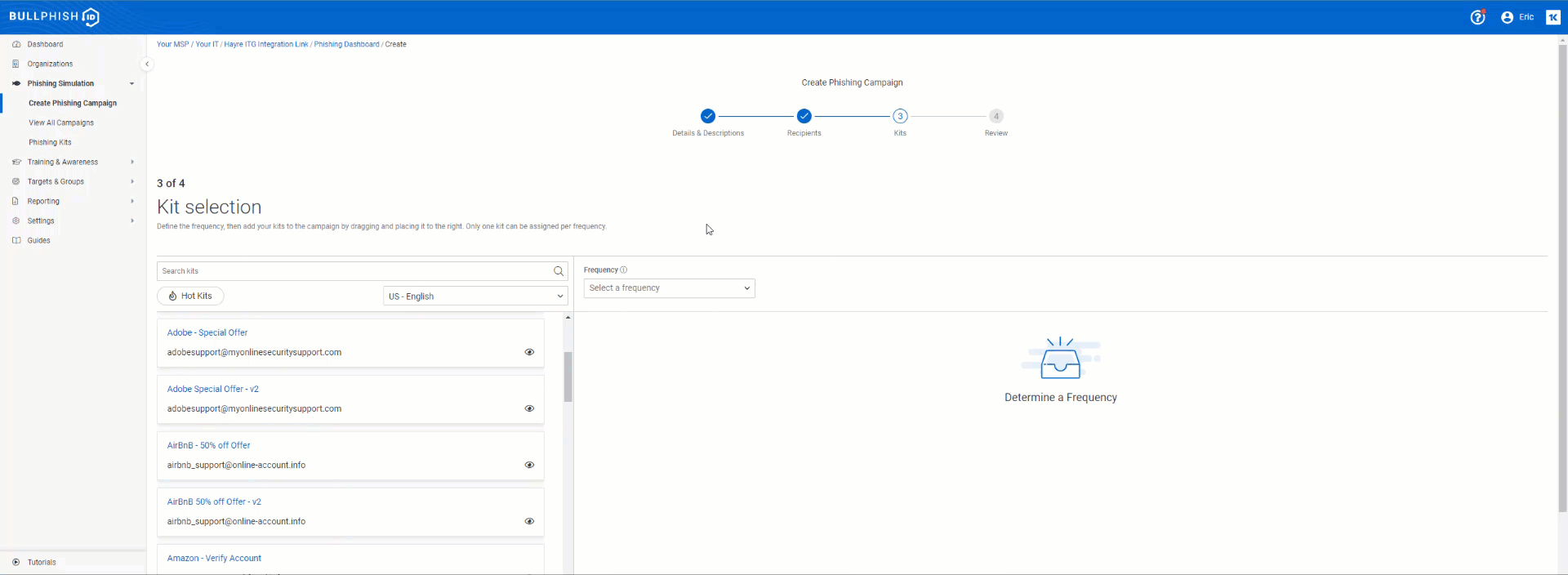
Task: Click the Targets & Groups icon
Action: [x=16, y=181]
